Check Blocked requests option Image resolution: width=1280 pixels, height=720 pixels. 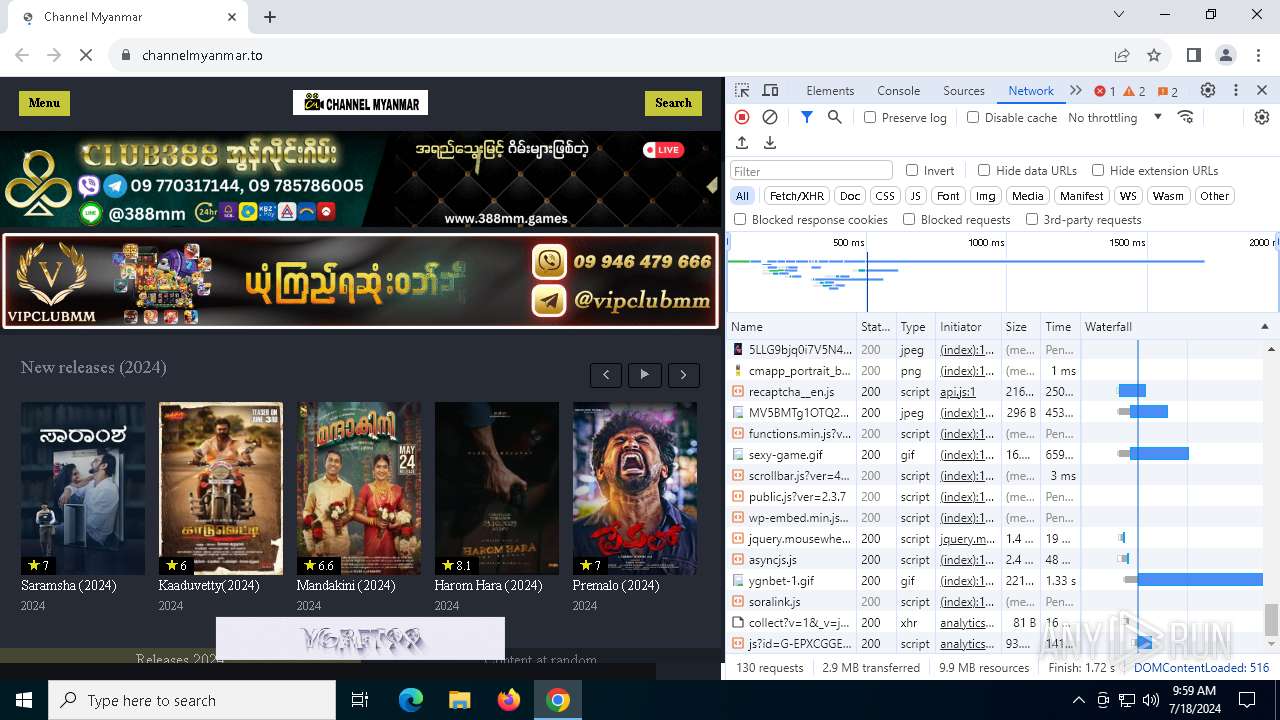tap(909, 219)
